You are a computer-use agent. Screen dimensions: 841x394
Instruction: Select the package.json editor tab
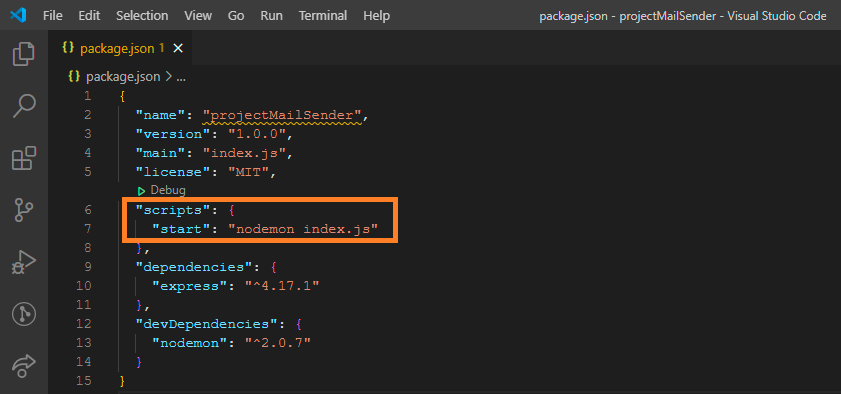[119, 48]
